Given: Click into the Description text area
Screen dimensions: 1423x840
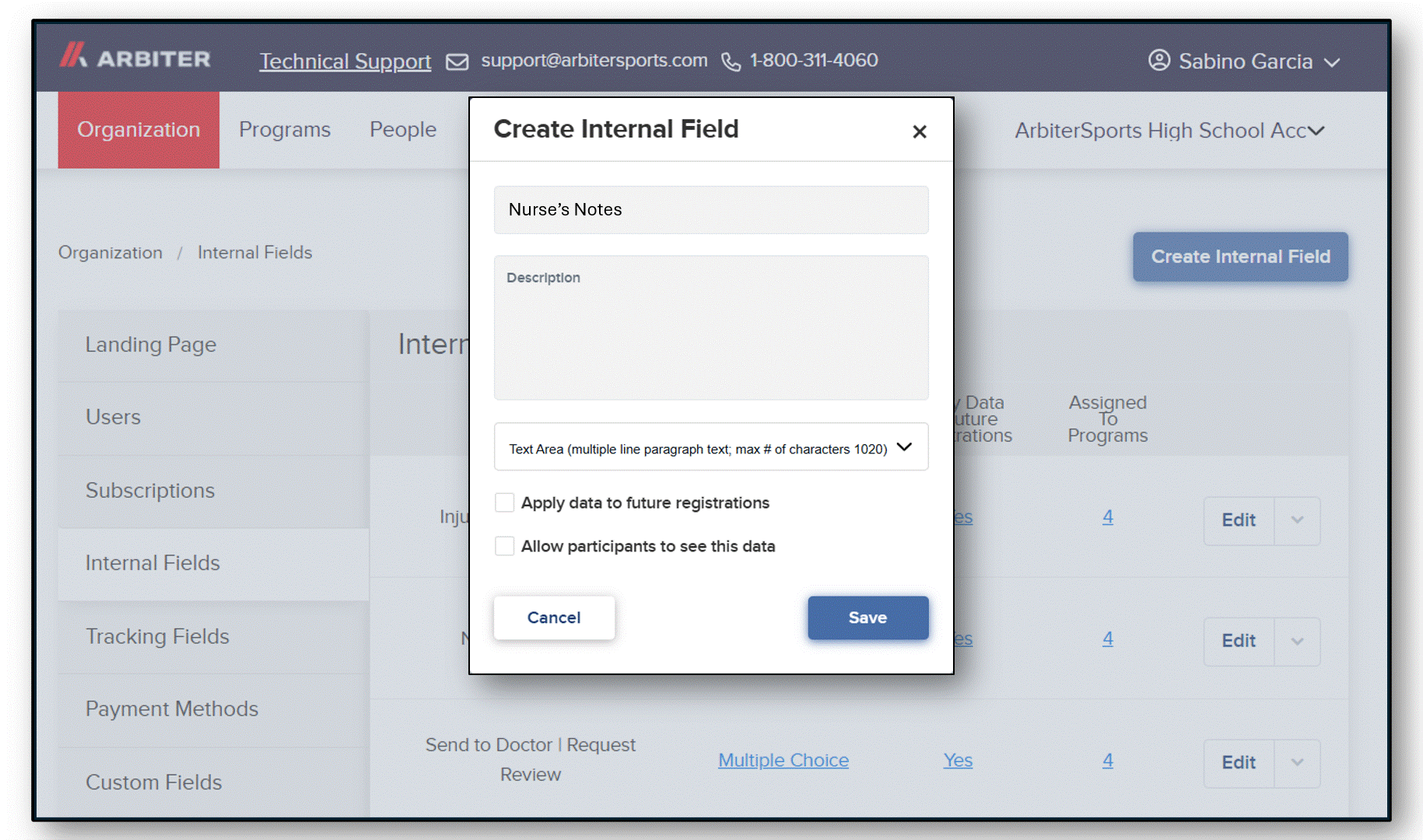Looking at the screenshot, I should coord(711,327).
